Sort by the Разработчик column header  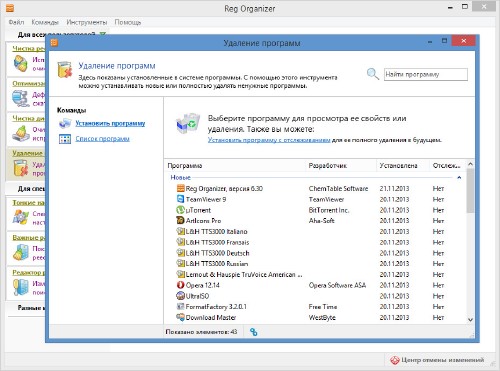[341, 166]
